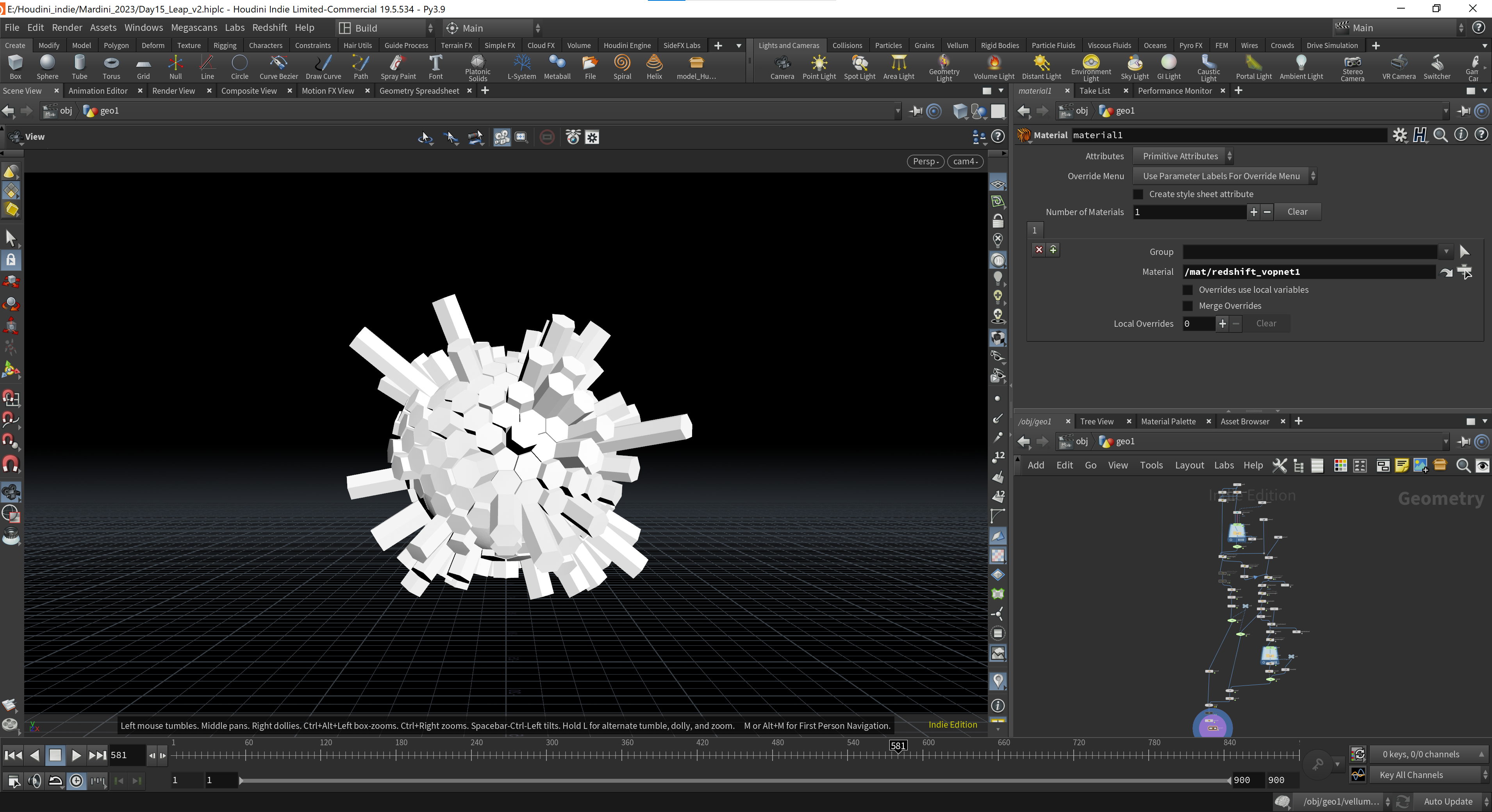1492x812 pixels.
Task: Open the network editor search magnifier
Action: (1463, 465)
